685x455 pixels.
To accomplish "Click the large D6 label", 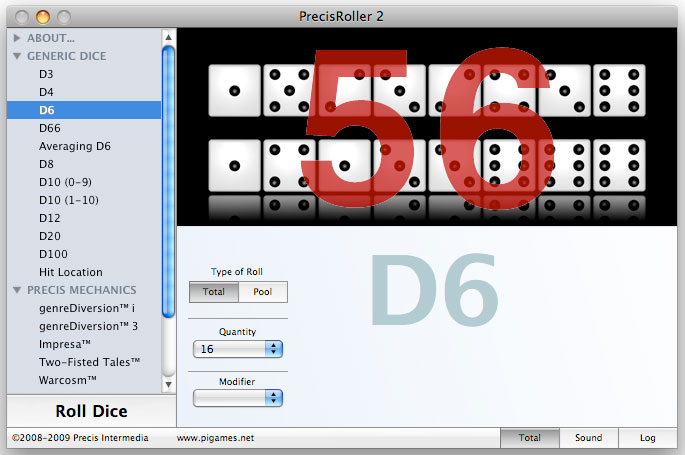I will (x=434, y=290).
